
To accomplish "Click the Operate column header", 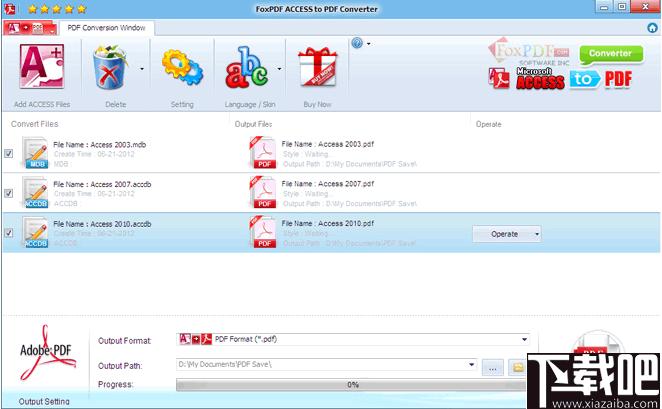I will tap(488, 125).
